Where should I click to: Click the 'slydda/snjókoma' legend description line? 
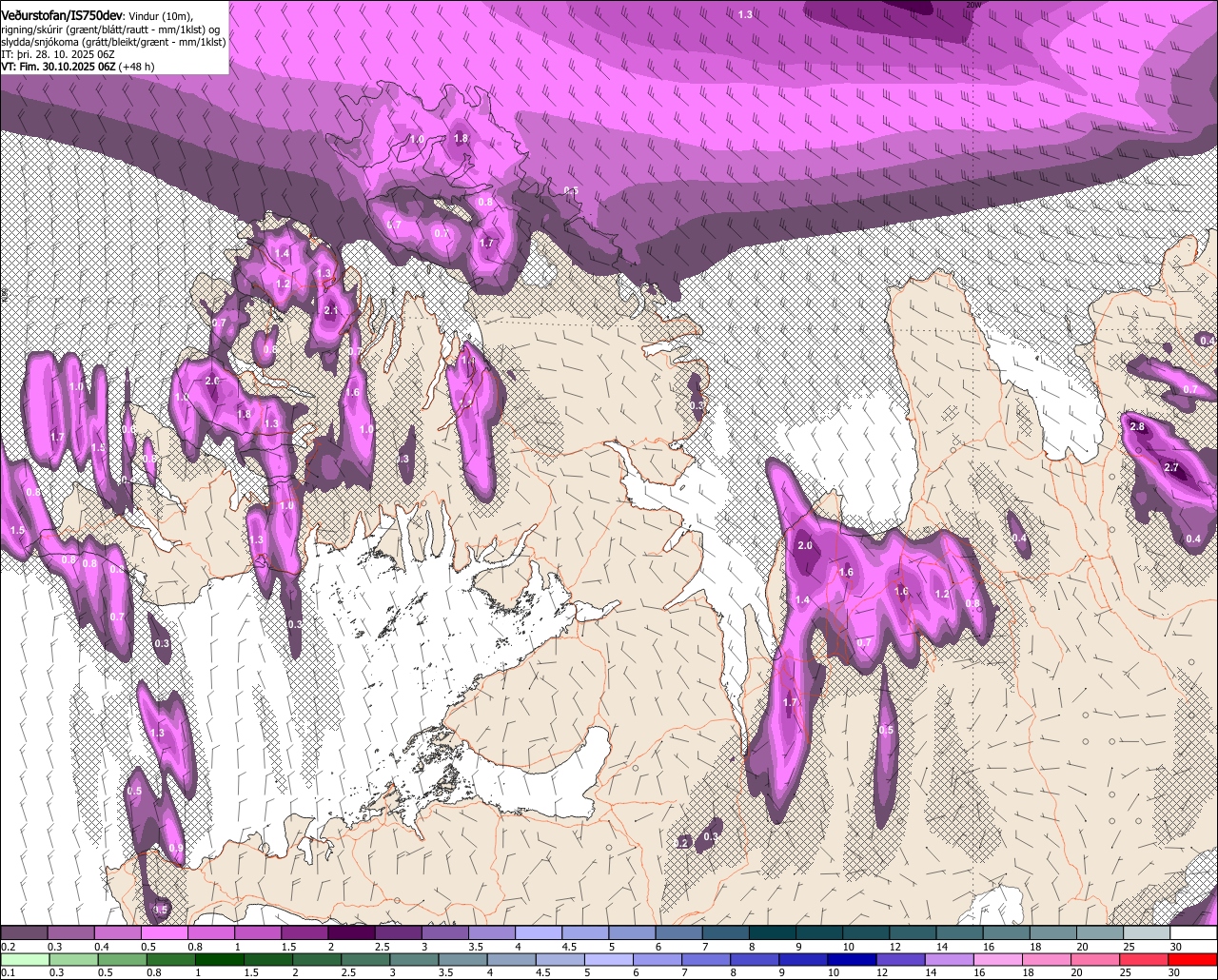pyautogui.click(x=113, y=43)
